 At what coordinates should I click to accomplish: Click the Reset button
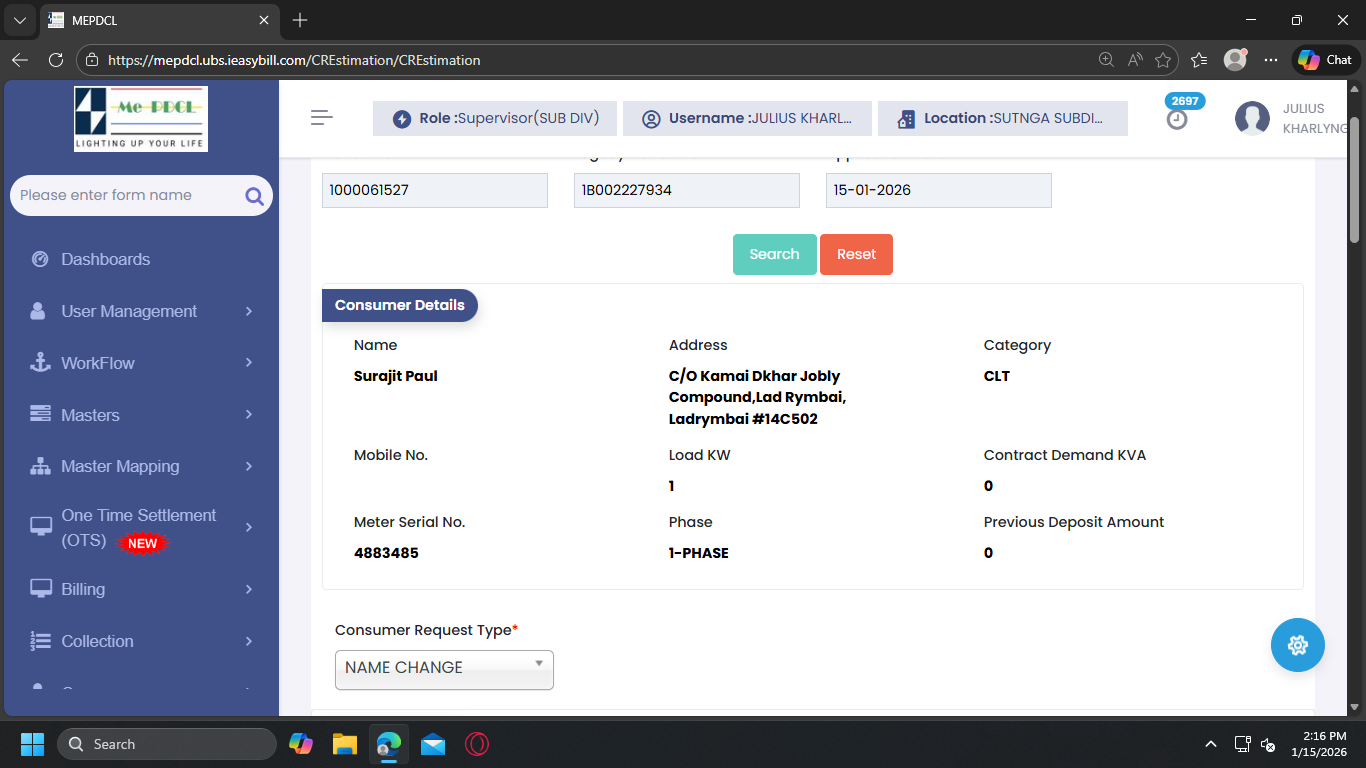click(x=856, y=254)
